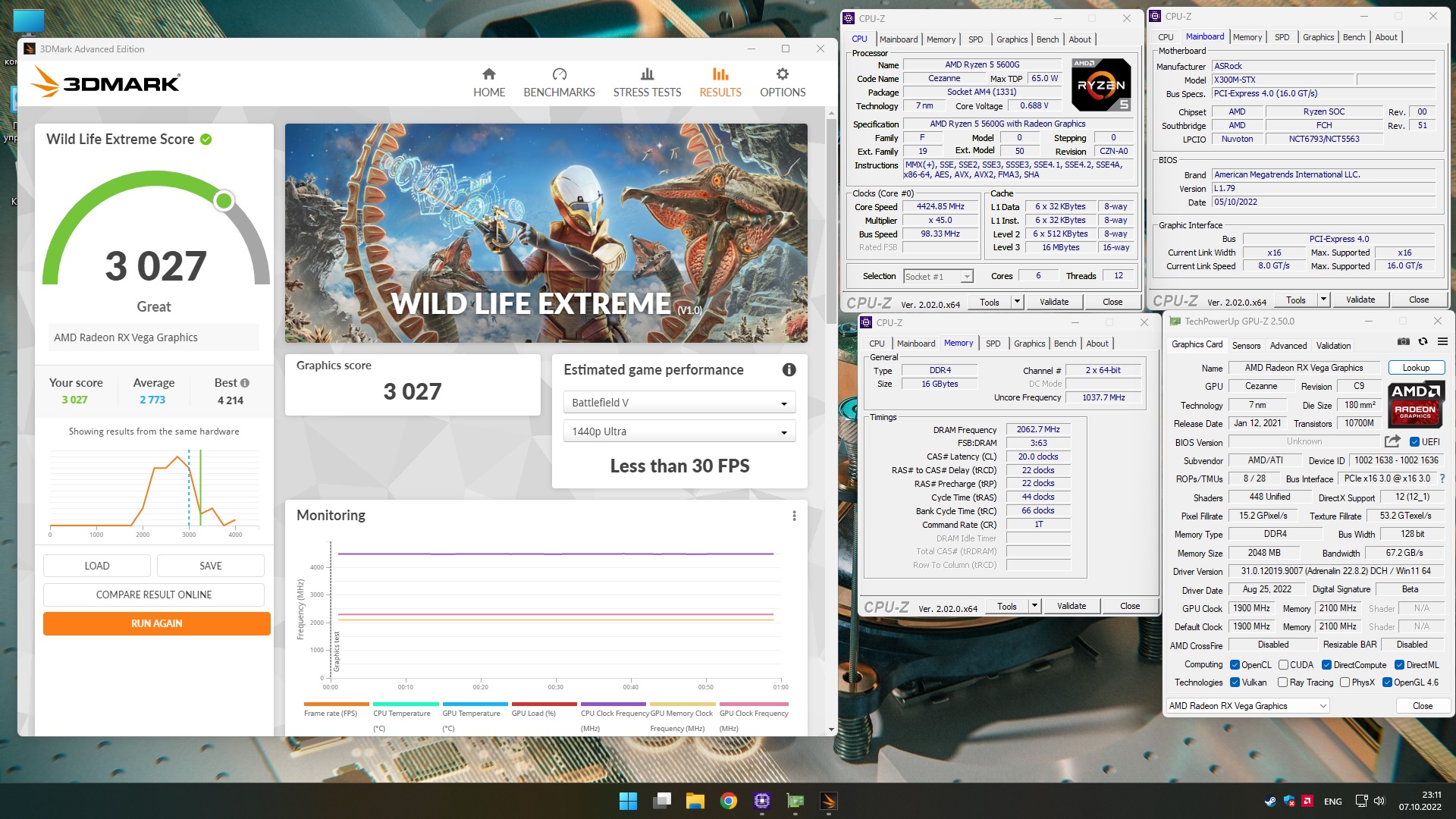Toggle the OpenGL 4.6 checkbox in GPU-Z

pos(1387,682)
